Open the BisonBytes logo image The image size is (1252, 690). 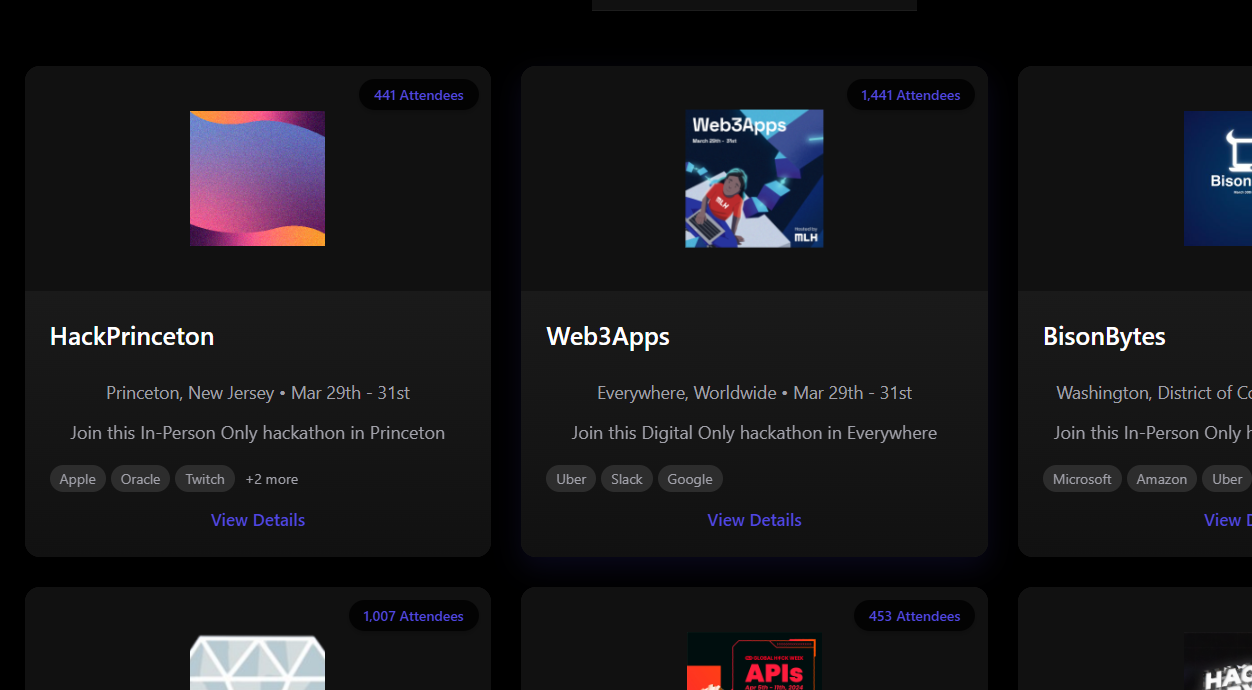point(1218,178)
